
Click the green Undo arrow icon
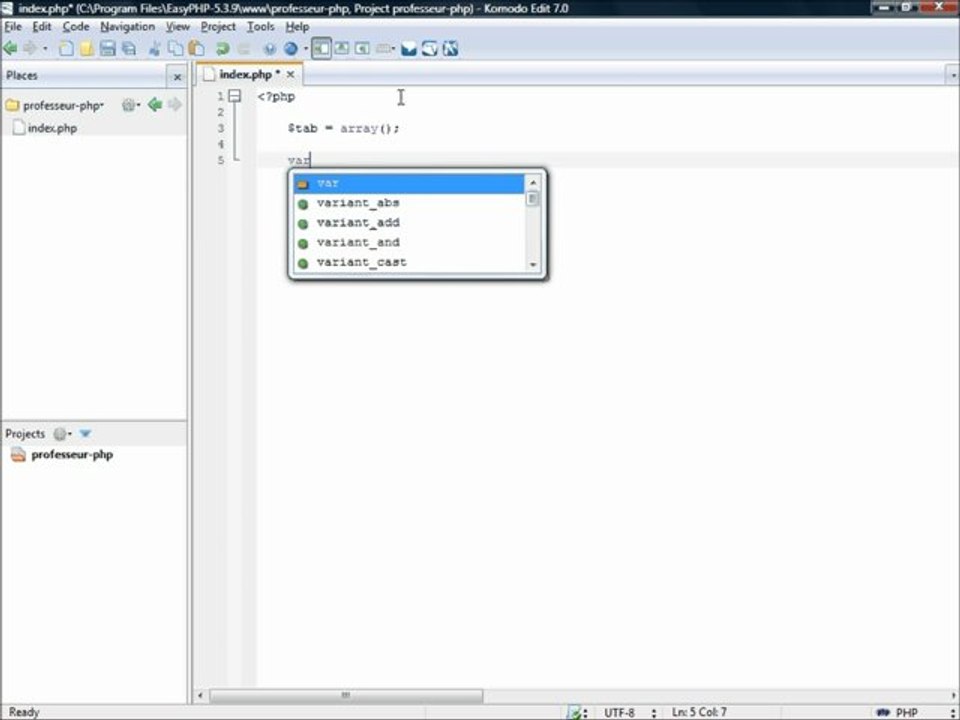click(x=222, y=48)
